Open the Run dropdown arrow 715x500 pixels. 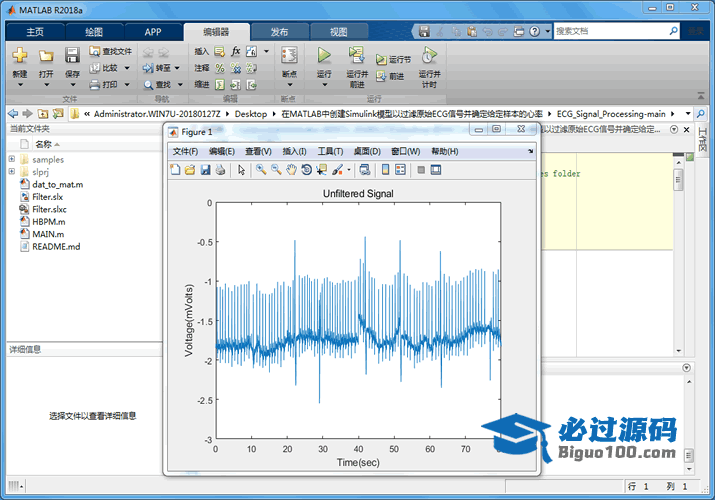tap(324, 85)
